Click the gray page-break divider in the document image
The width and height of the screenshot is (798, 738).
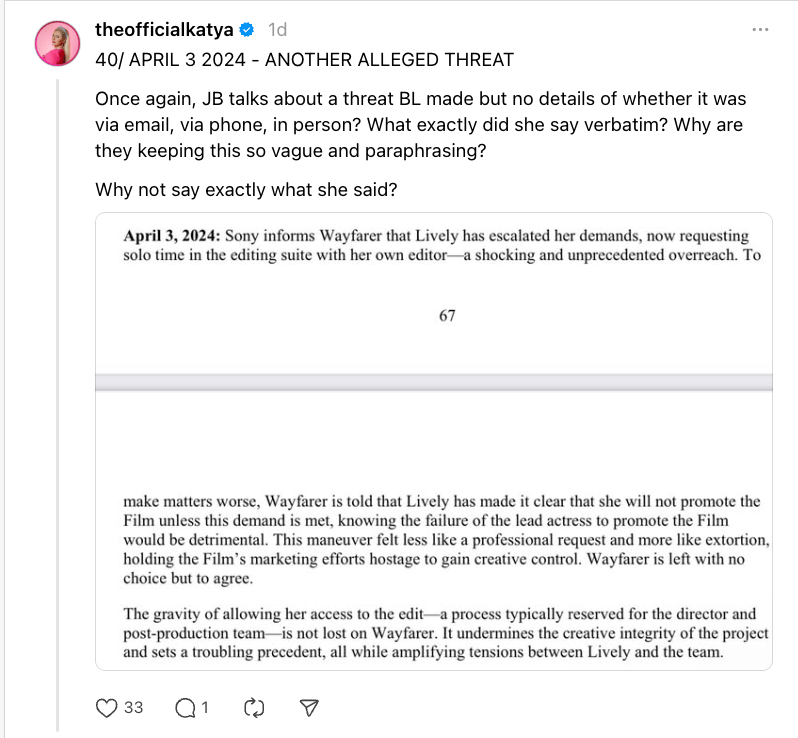433,383
